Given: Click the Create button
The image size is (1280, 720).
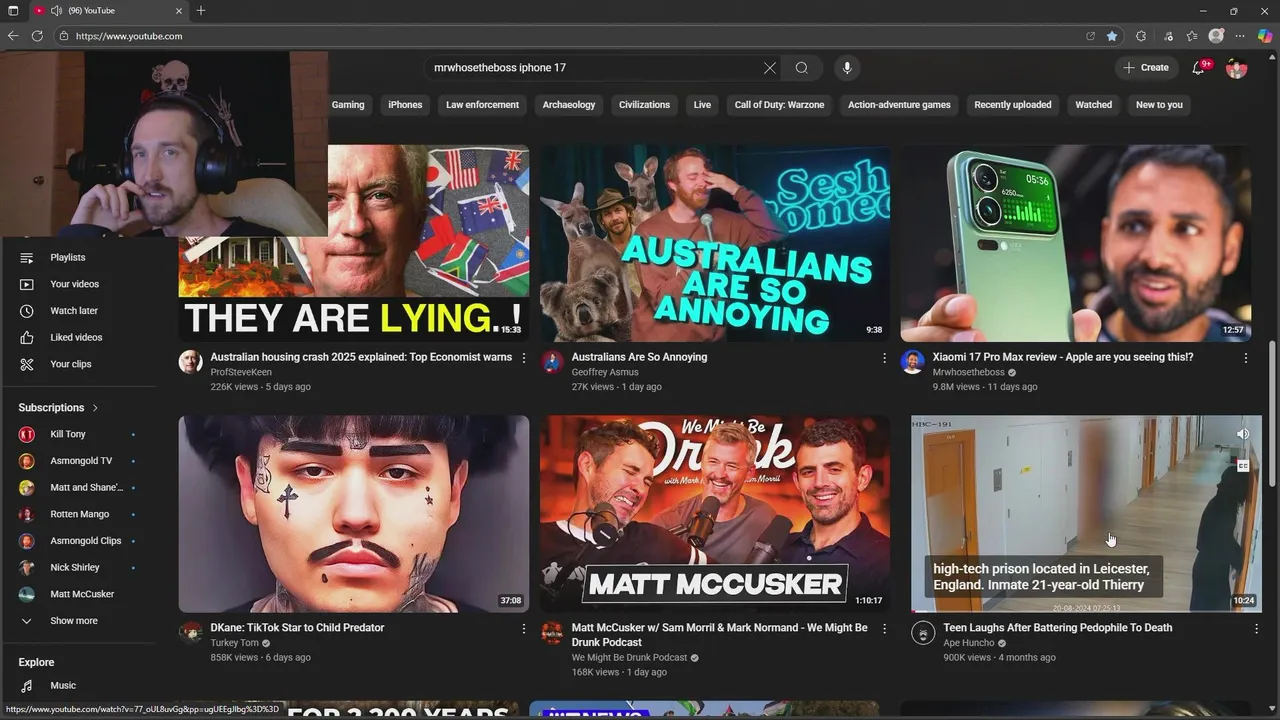Looking at the screenshot, I should point(1146,68).
